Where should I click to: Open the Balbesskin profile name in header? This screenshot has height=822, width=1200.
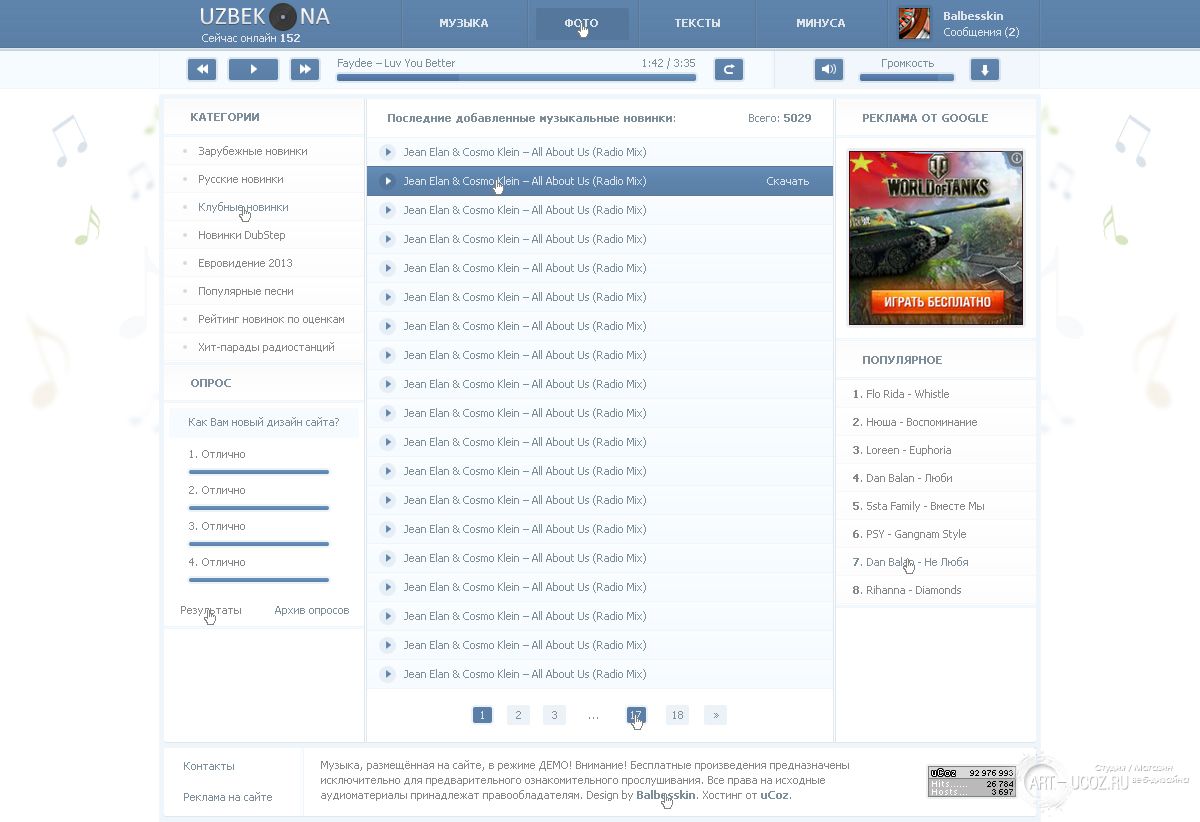click(x=973, y=16)
